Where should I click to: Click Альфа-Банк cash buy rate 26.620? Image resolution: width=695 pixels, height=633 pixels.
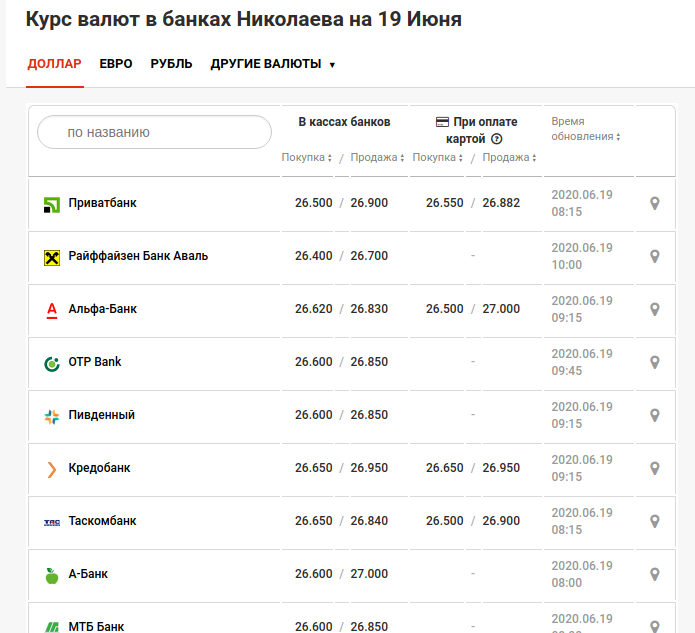click(314, 309)
